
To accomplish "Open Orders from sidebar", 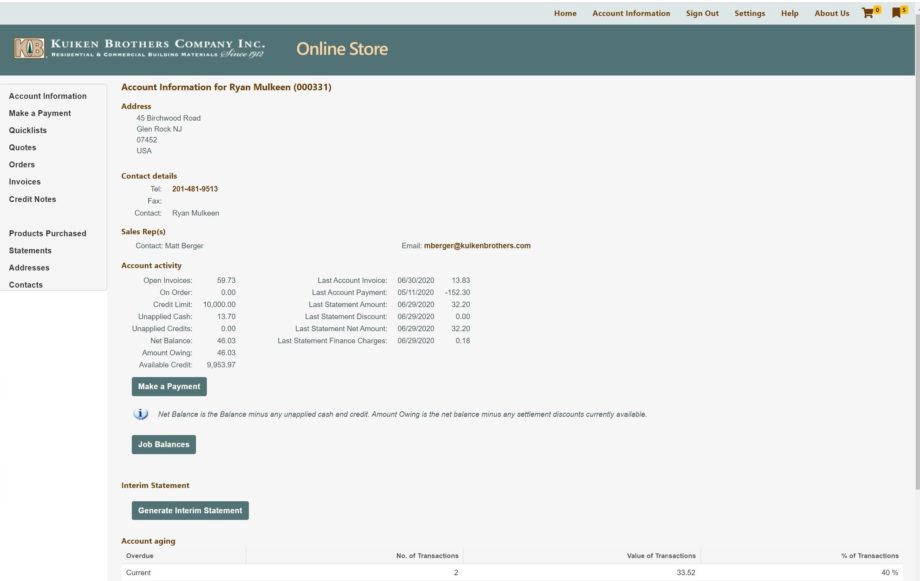I will point(22,164).
